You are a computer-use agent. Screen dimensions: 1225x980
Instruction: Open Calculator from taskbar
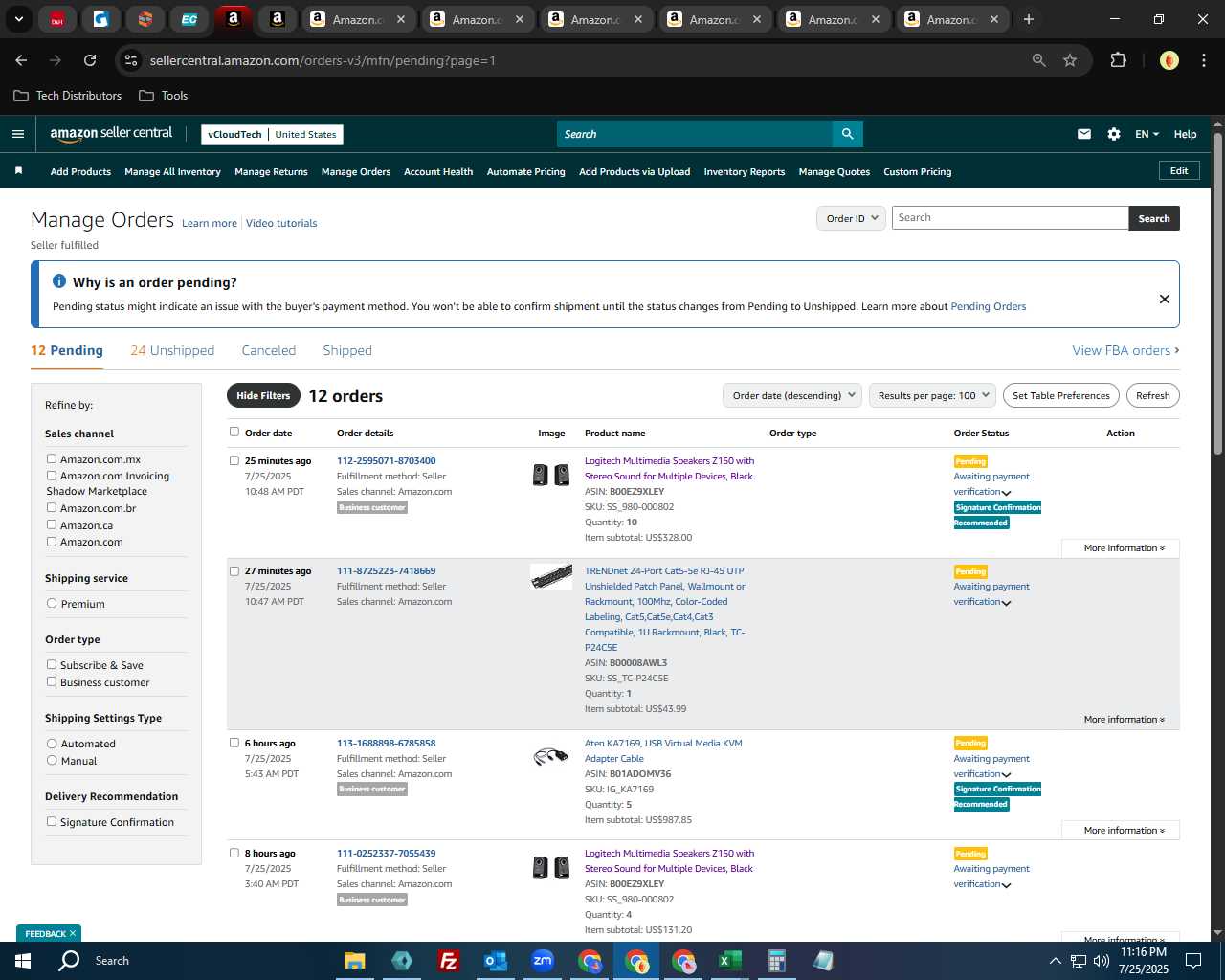(x=776, y=961)
